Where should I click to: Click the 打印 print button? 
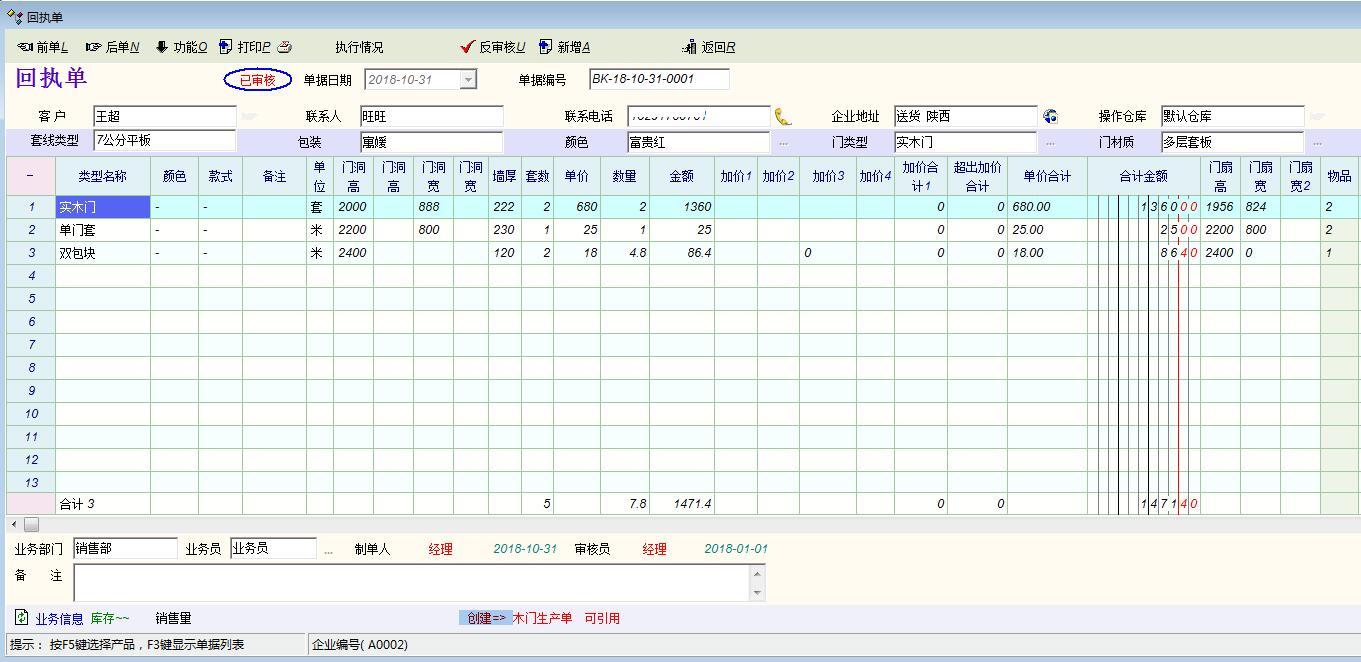click(245, 47)
